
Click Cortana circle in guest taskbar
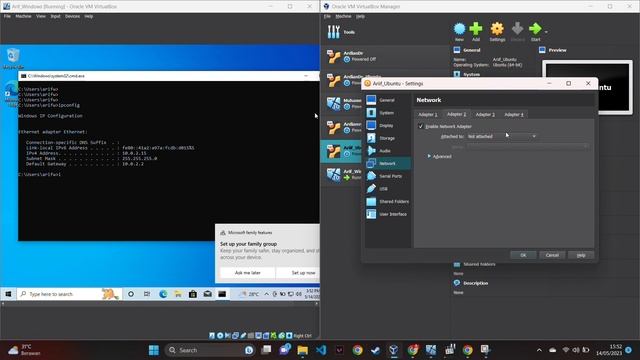click(x=131, y=294)
